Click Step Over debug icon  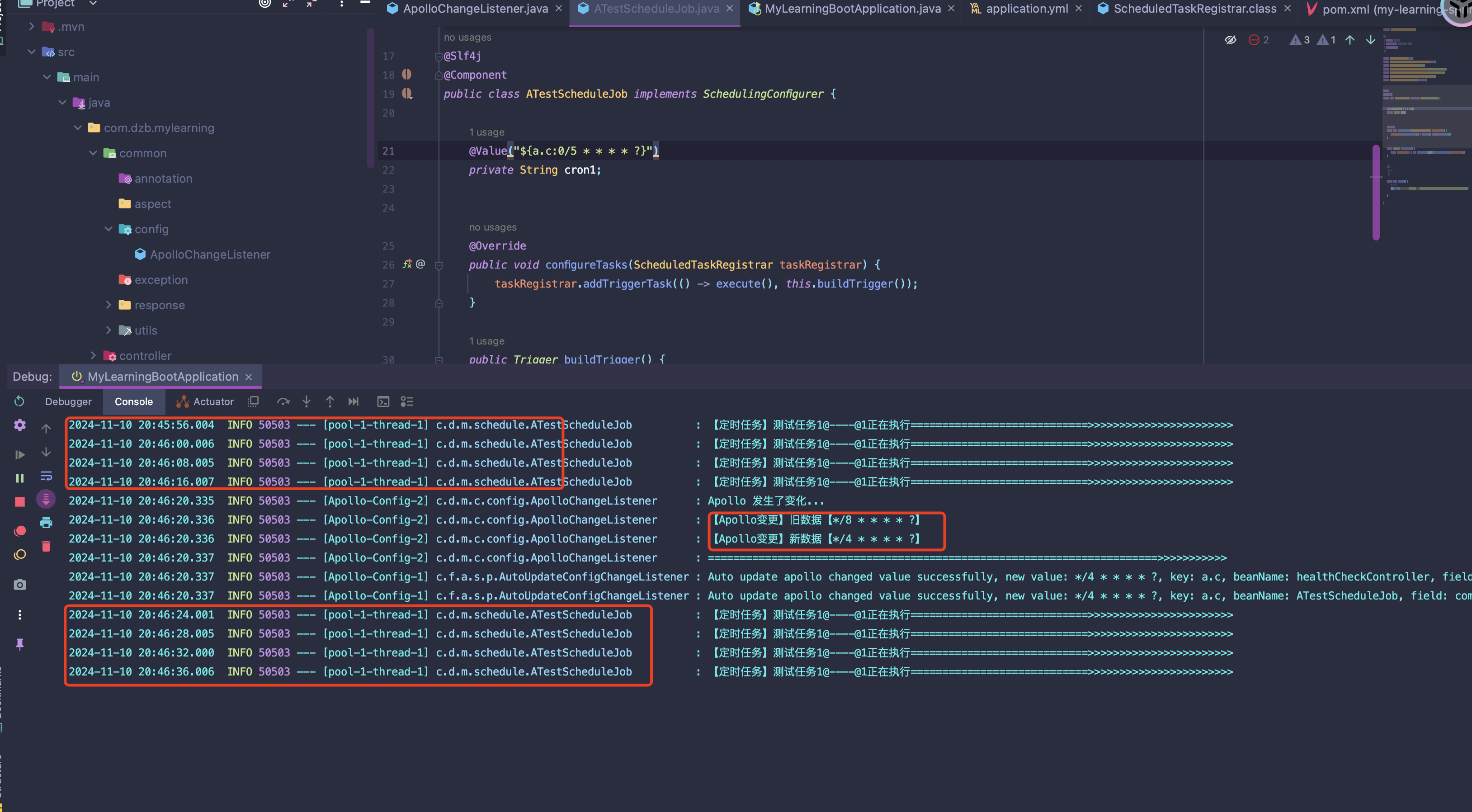tap(283, 402)
